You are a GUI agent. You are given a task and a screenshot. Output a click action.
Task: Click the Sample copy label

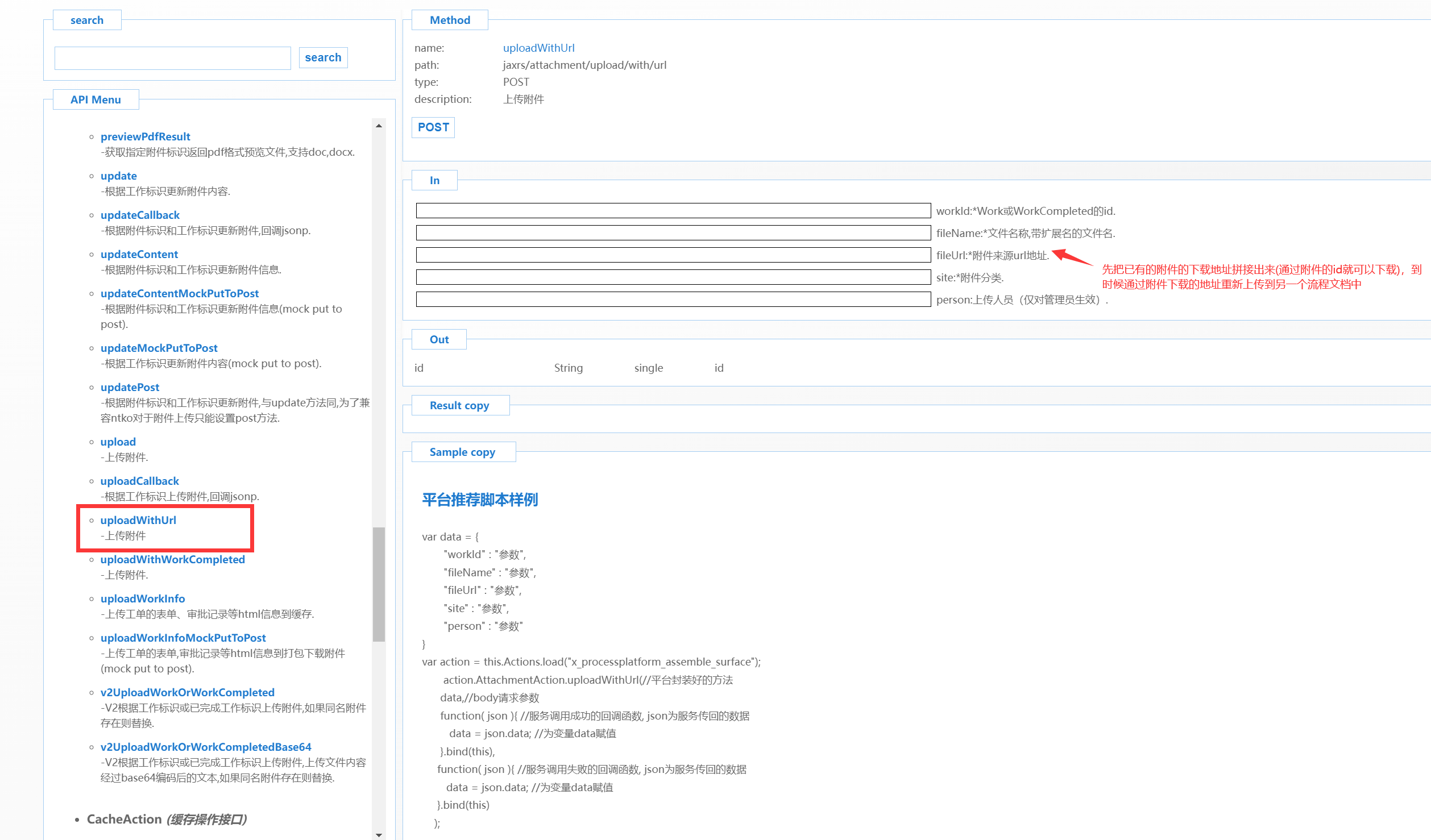[x=462, y=452]
